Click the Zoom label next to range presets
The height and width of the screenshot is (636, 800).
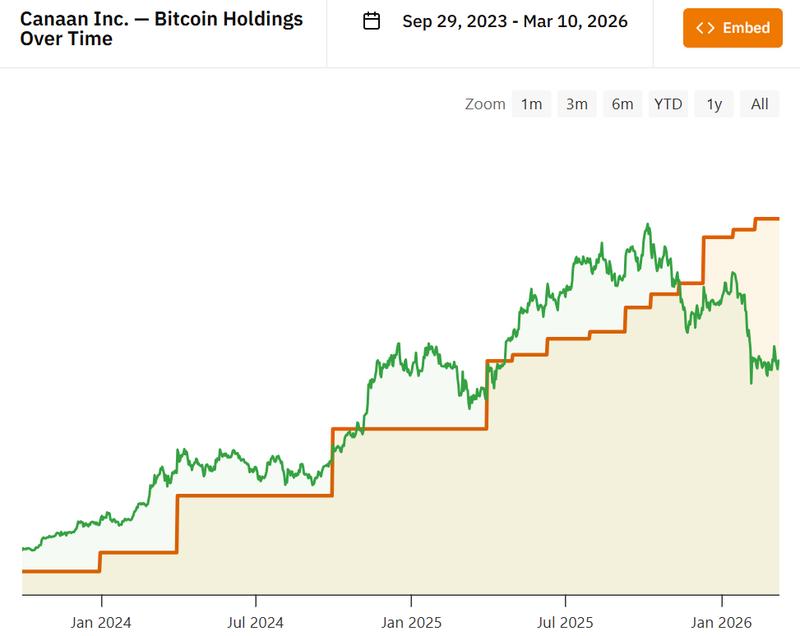coord(488,103)
